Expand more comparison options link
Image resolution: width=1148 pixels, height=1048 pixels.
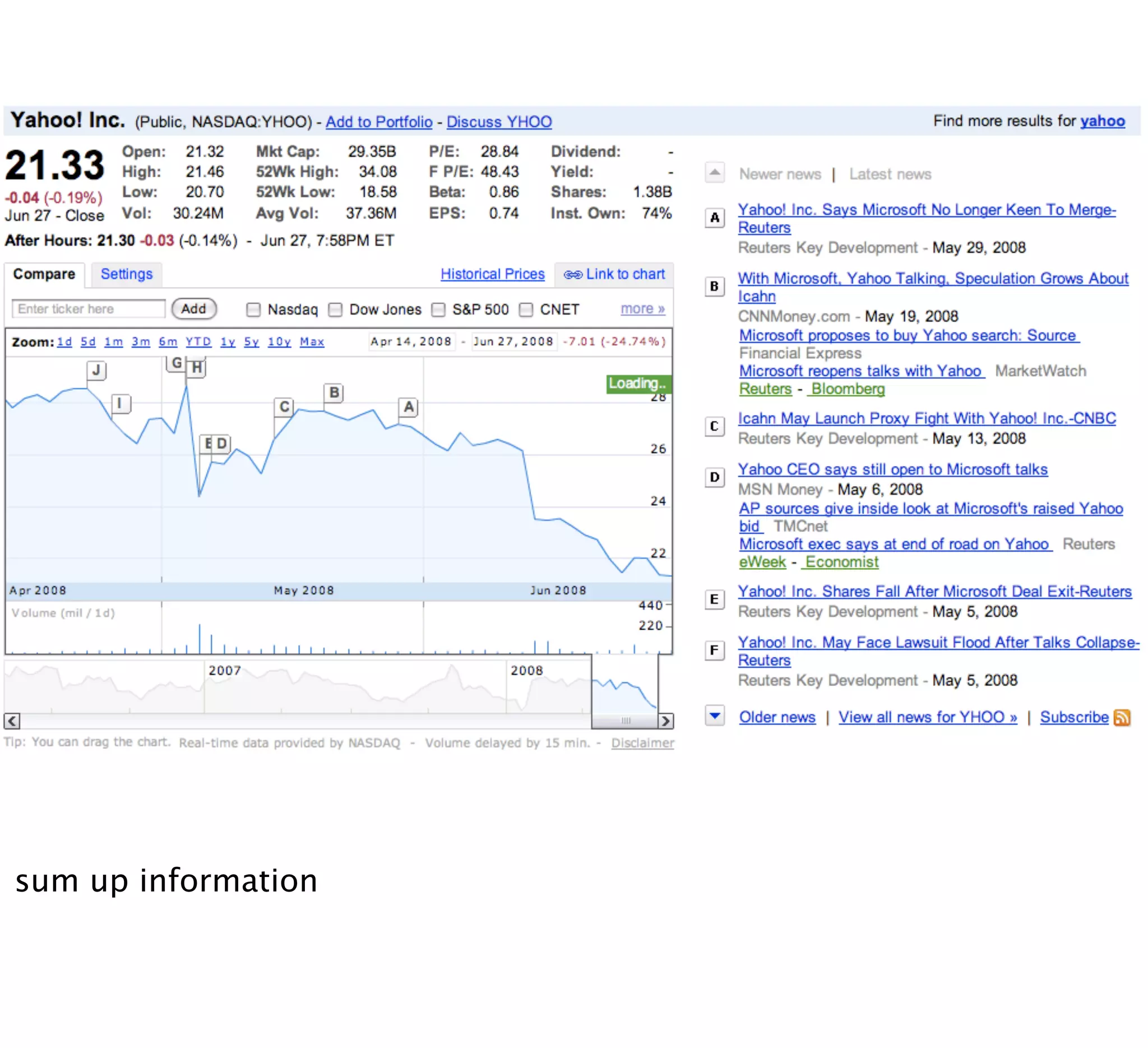point(642,309)
